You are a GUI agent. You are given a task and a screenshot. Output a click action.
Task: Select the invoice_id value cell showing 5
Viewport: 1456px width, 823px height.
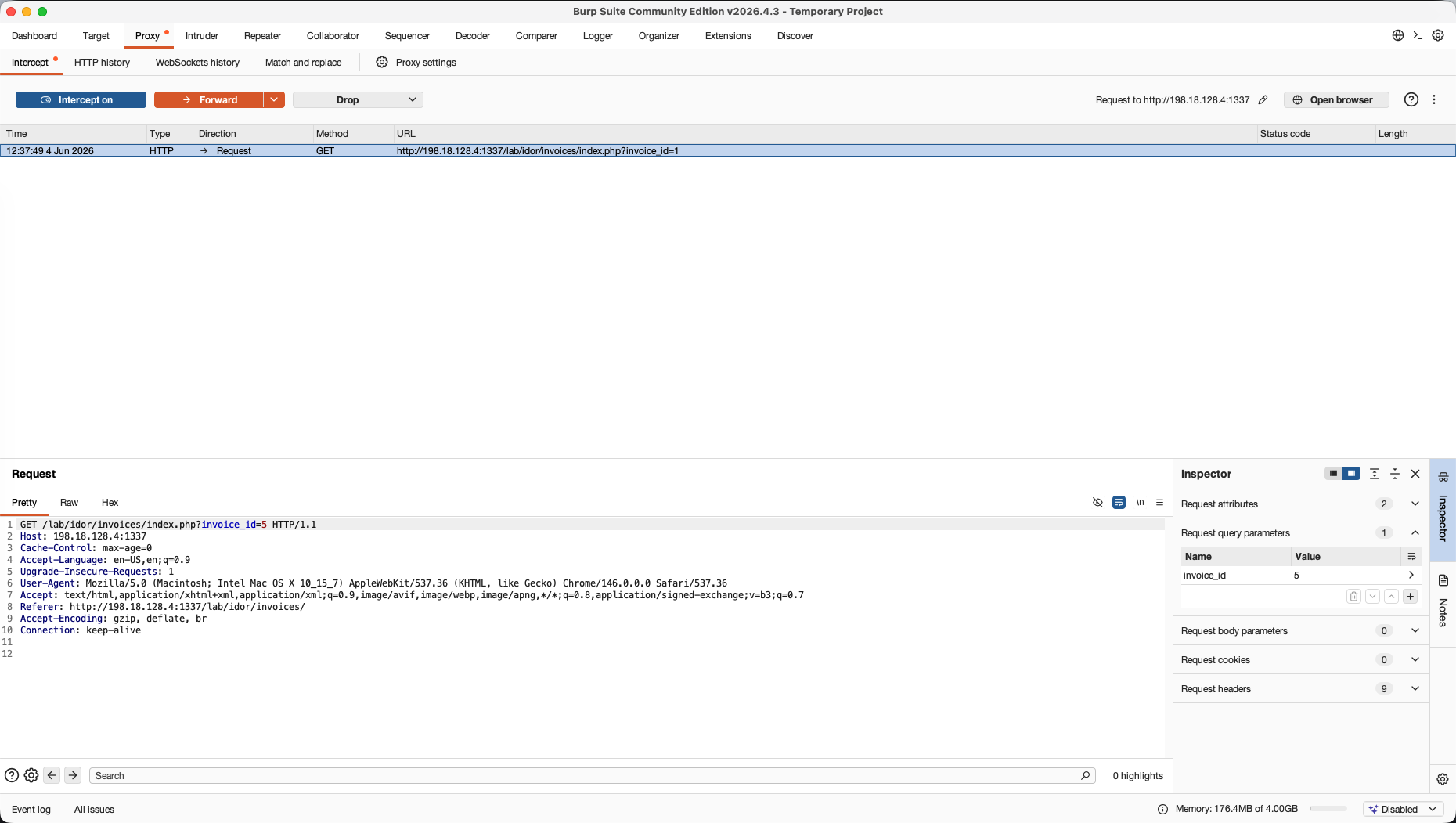1346,575
